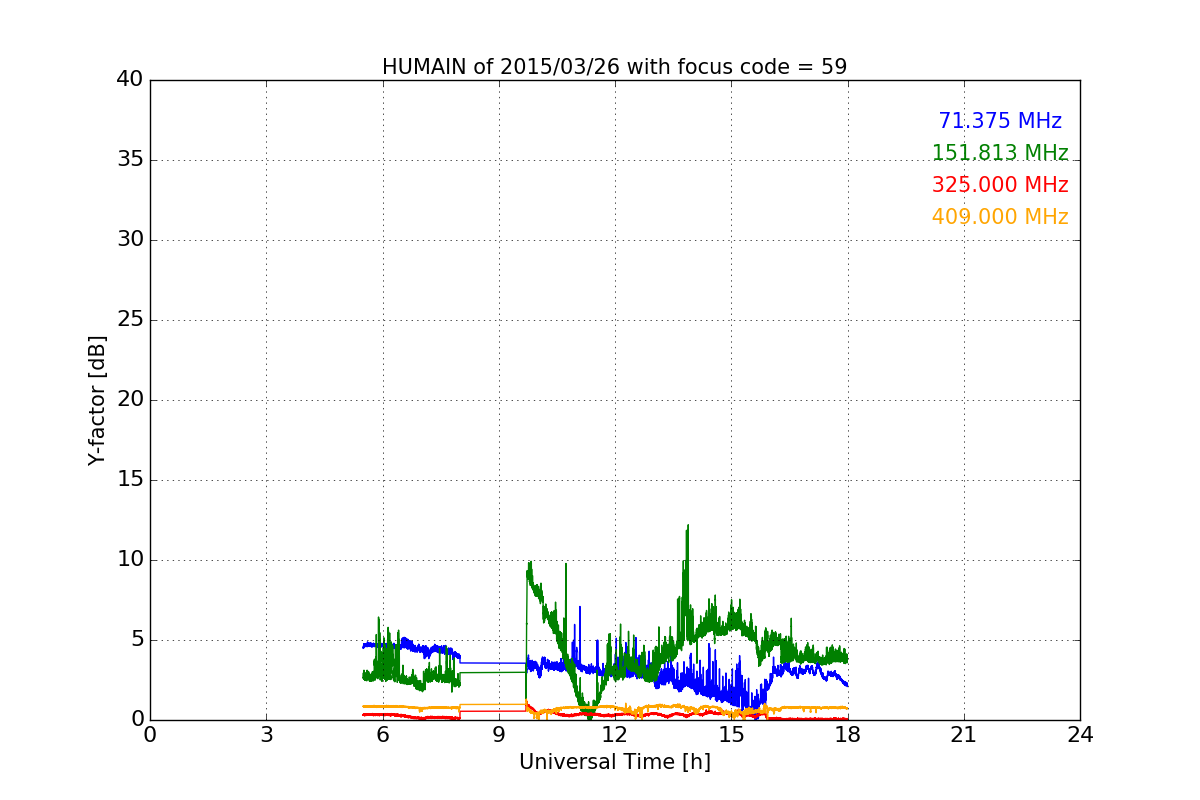
Task: Click the y-axis tick label 20
Action: coord(130,400)
